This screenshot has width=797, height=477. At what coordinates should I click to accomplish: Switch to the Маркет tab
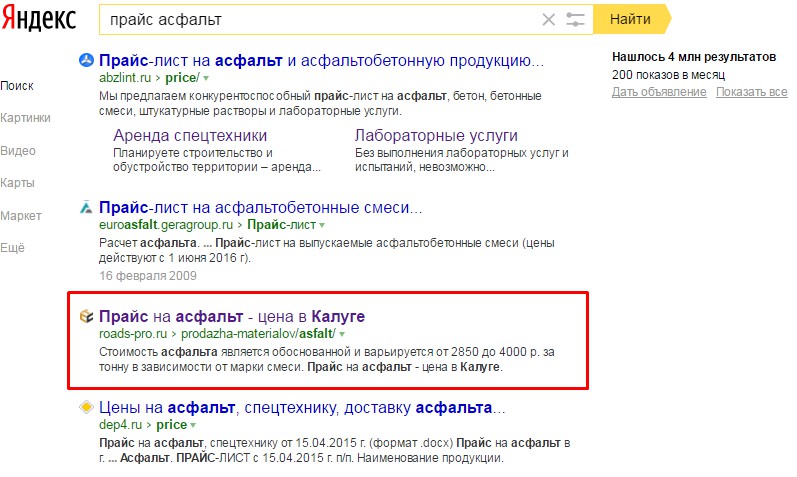(21, 216)
